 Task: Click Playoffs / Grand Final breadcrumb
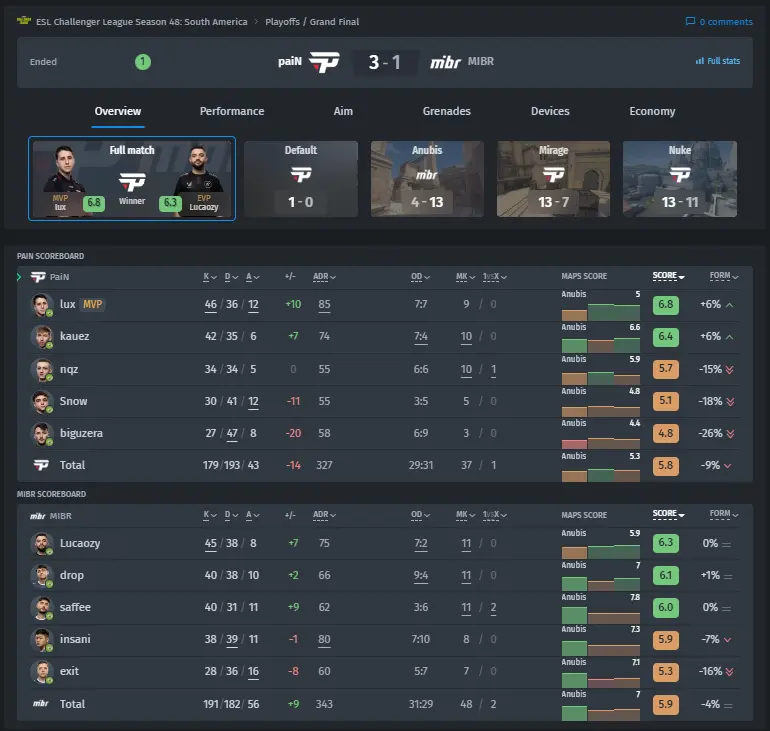point(312,22)
